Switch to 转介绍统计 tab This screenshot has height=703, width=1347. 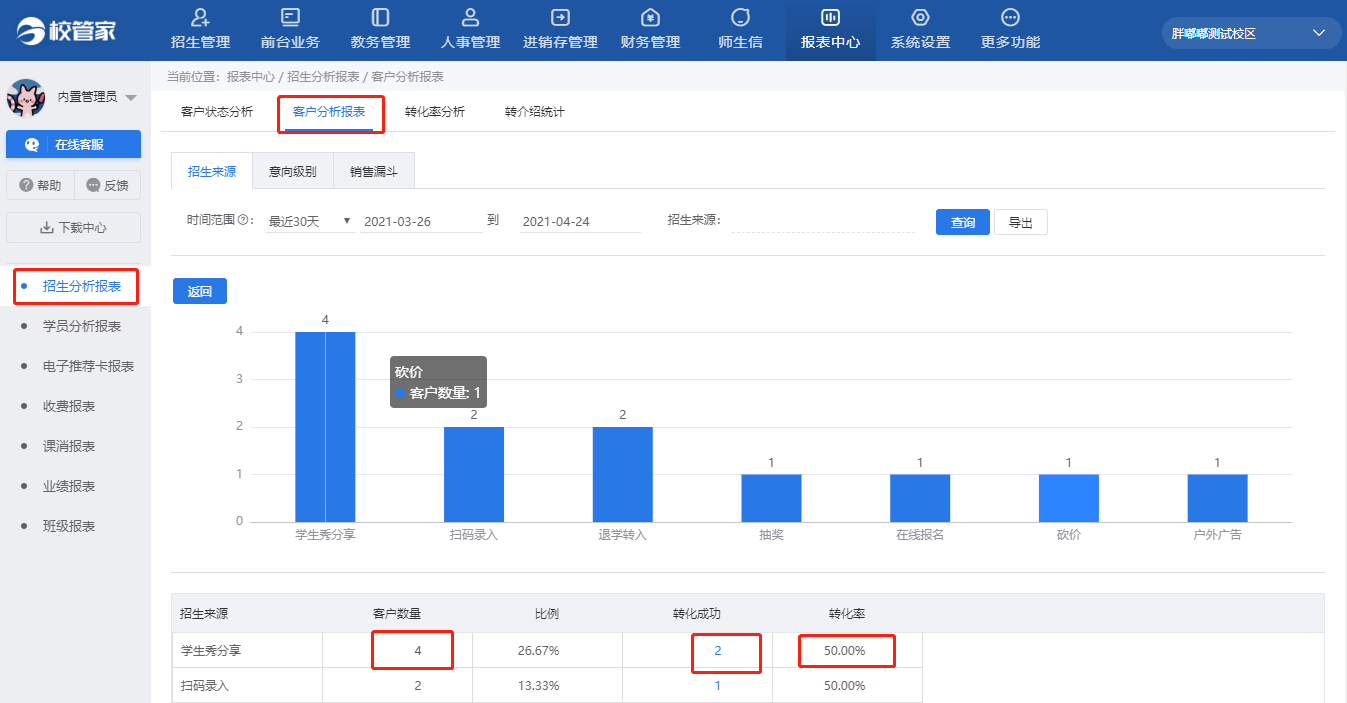point(535,112)
